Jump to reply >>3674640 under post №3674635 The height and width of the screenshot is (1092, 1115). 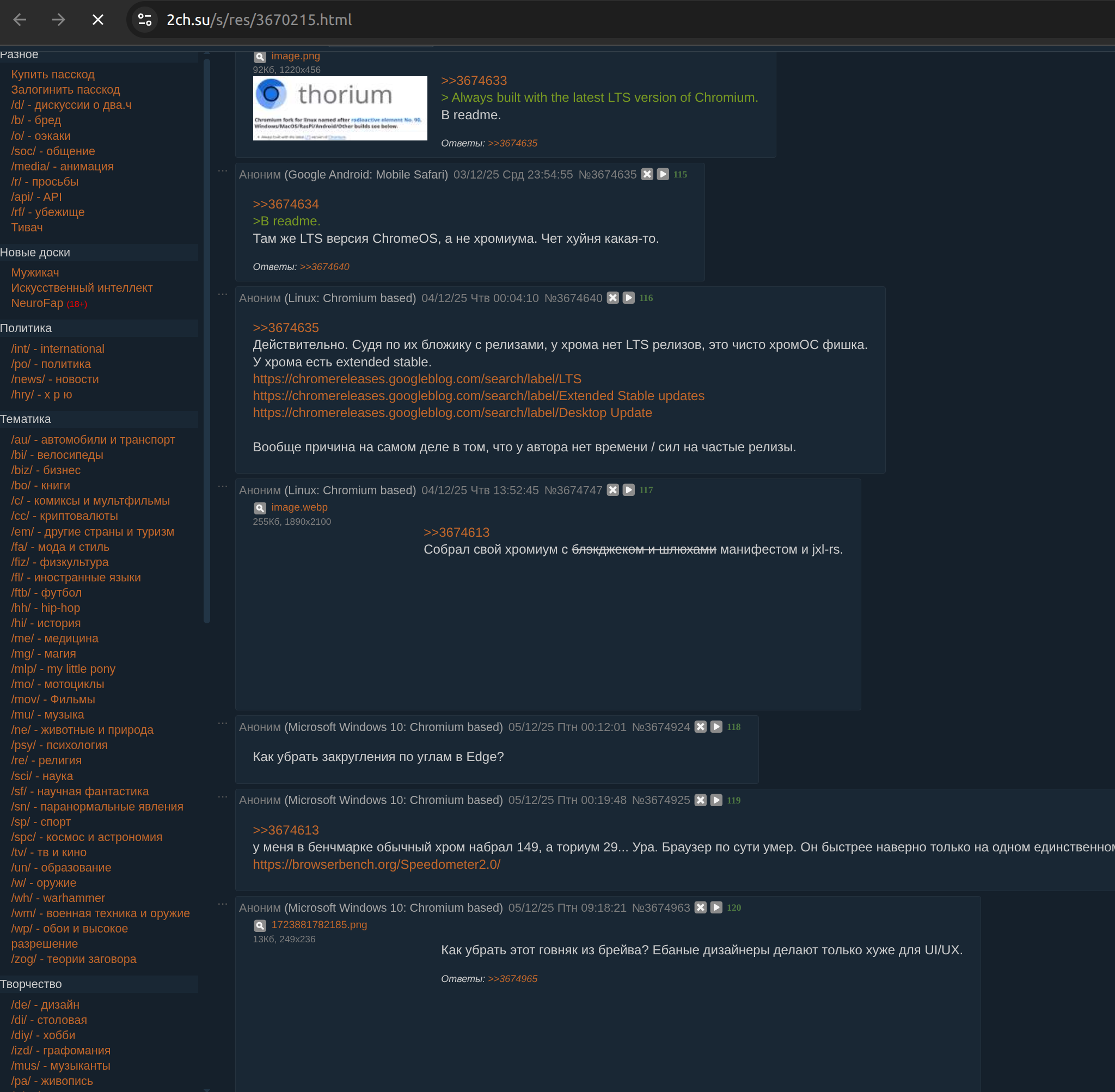point(324,267)
